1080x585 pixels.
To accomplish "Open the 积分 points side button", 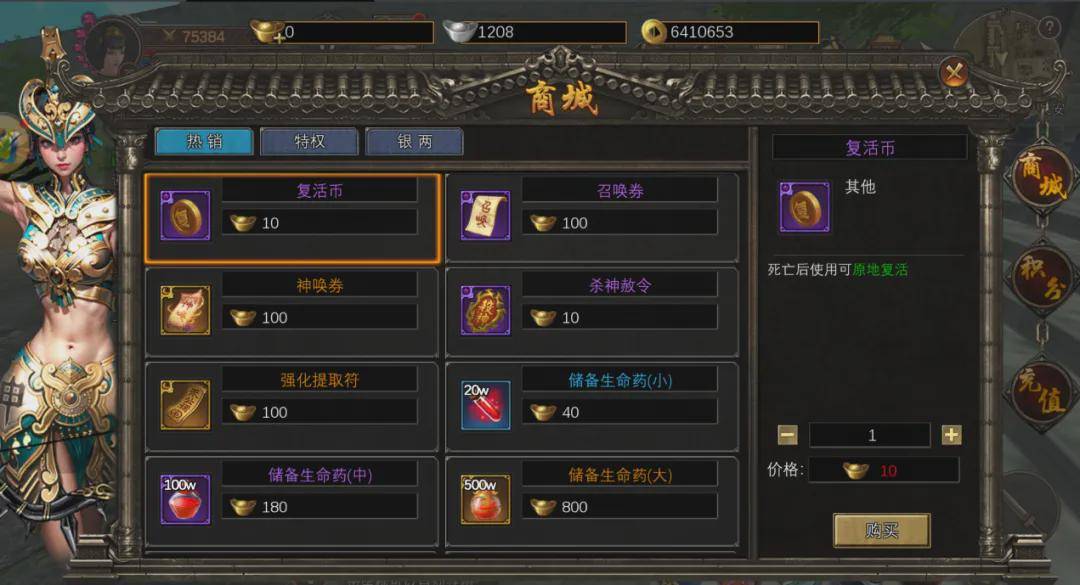I will (x=1043, y=278).
